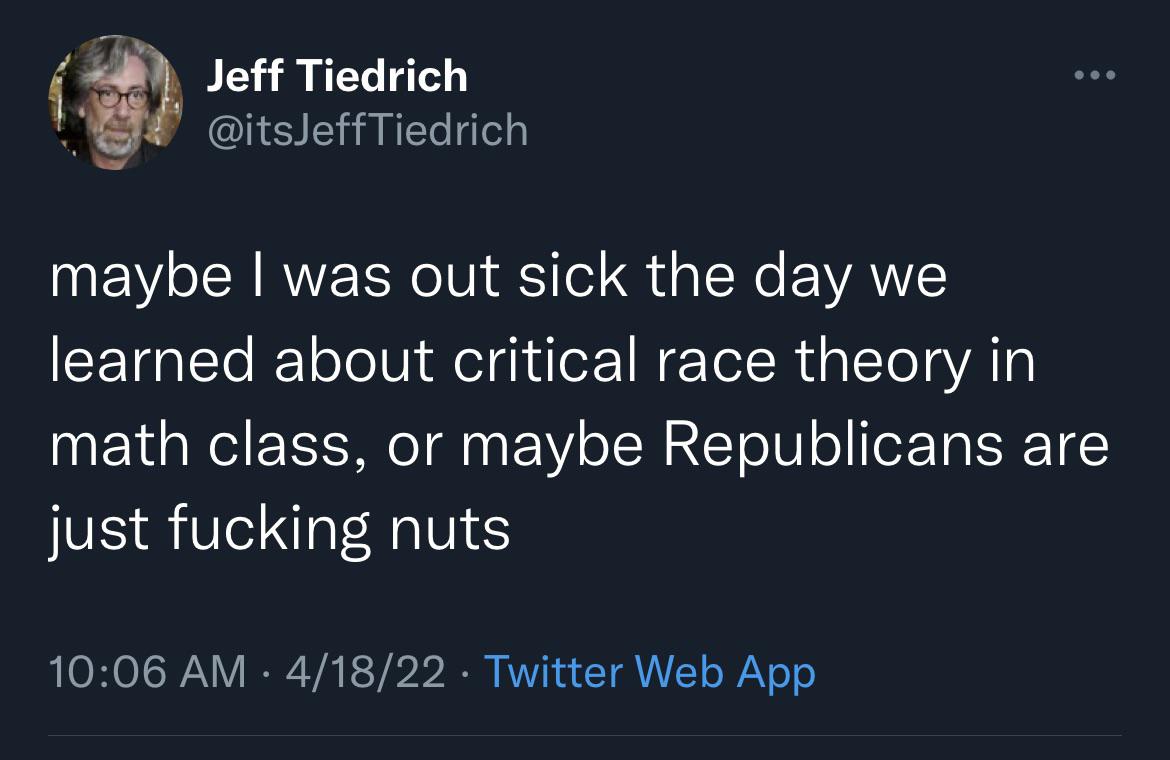
Task: Click the 10:06 AM timestamp
Action: pyautogui.click(x=148, y=671)
